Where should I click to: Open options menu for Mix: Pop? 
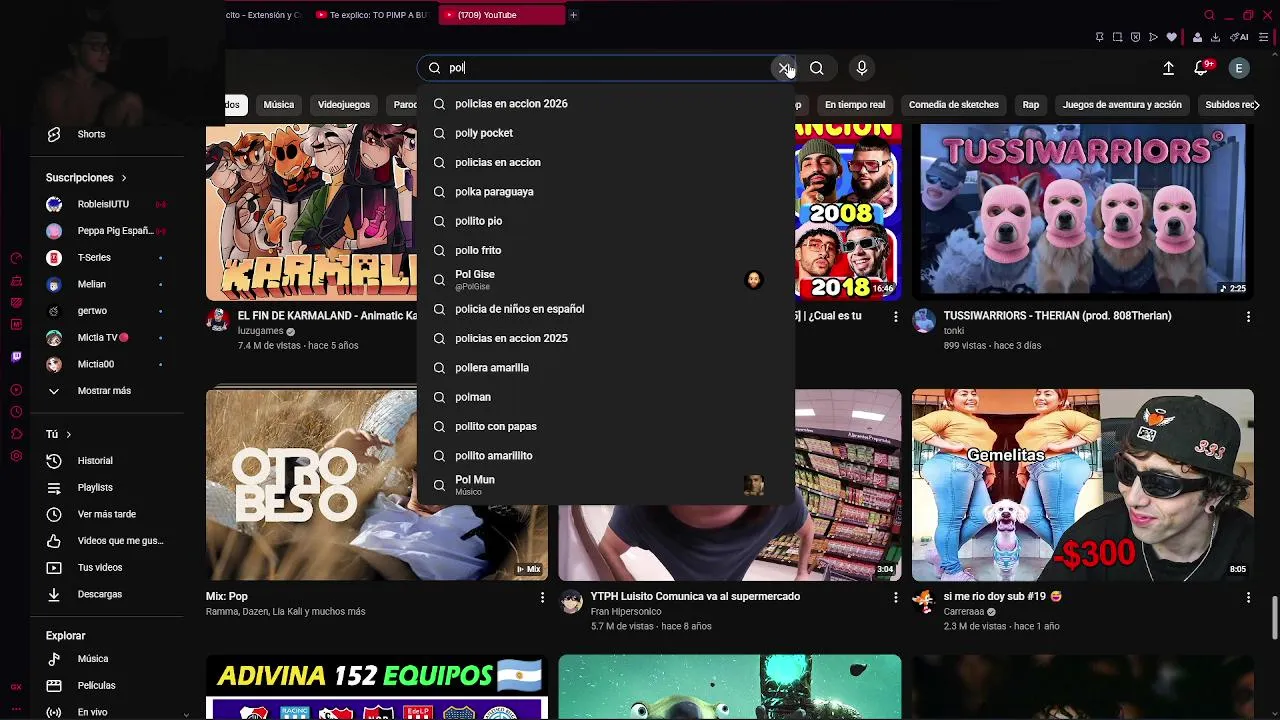tap(542, 597)
